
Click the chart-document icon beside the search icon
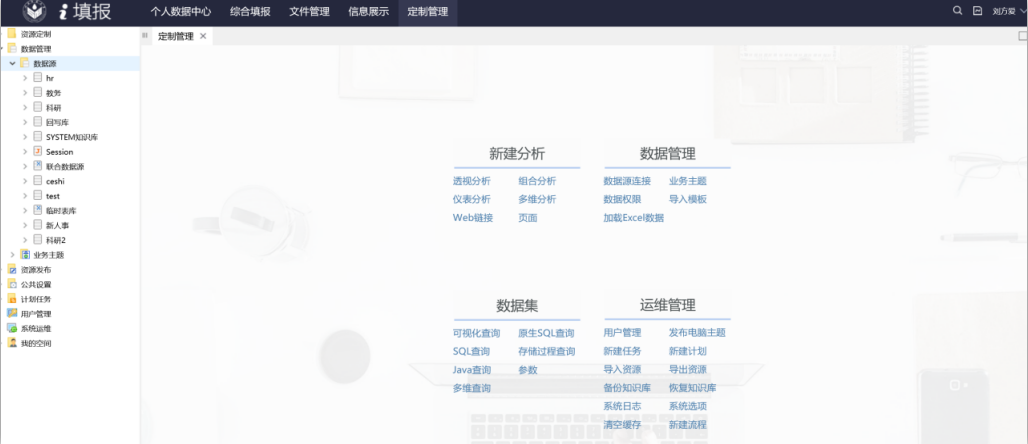click(977, 11)
